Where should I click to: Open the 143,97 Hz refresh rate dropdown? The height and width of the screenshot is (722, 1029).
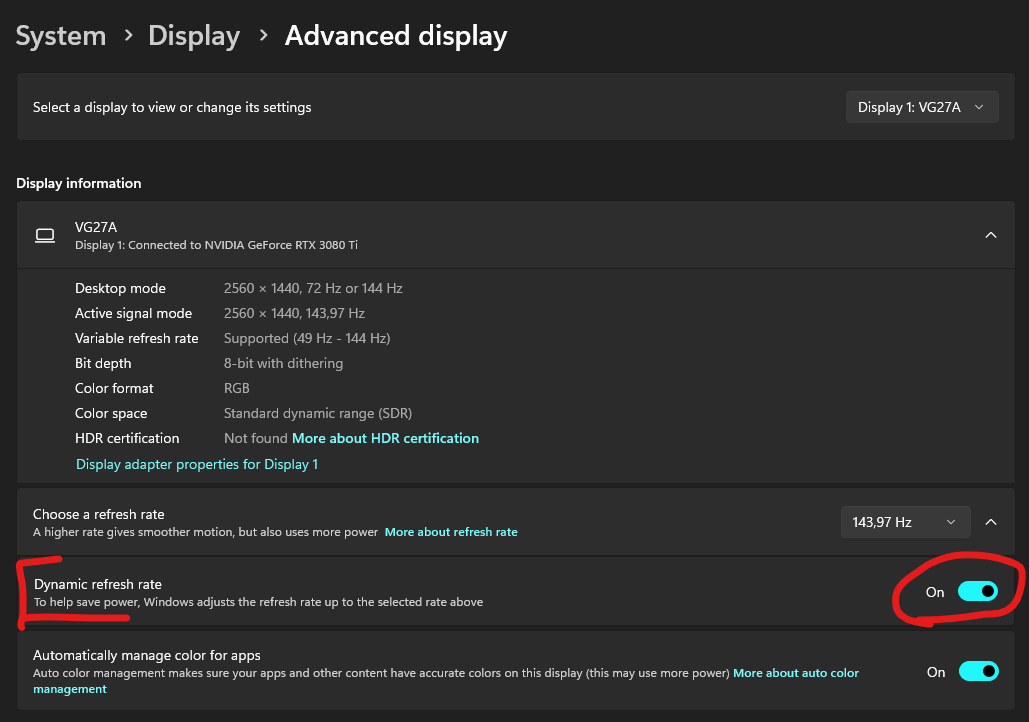(905, 522)
